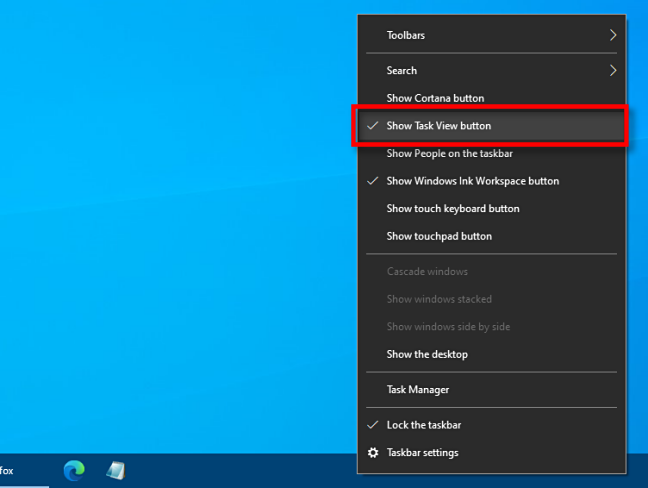Enable Show touchpad button

(x=439, y=237)
